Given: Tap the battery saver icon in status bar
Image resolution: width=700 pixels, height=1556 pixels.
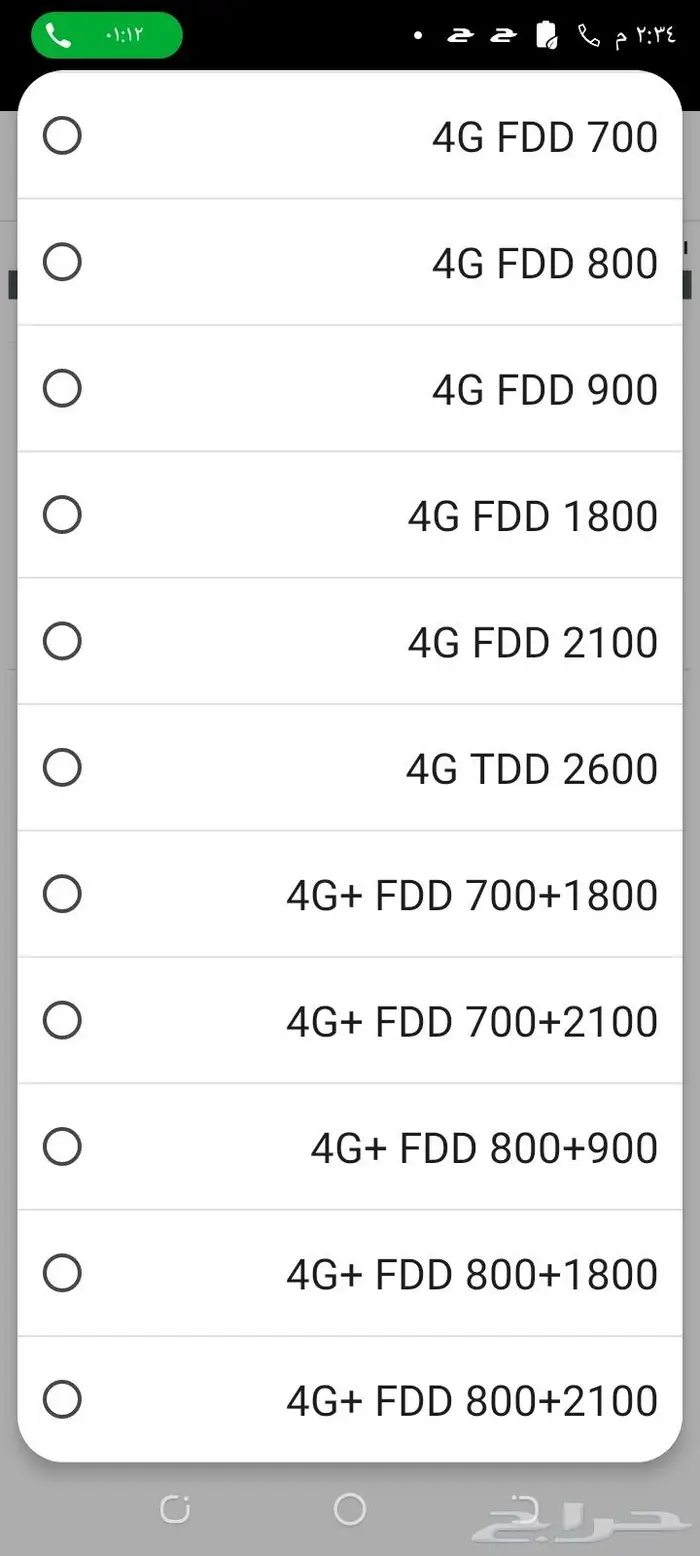Looking at the screenshot, I should 548,36.
